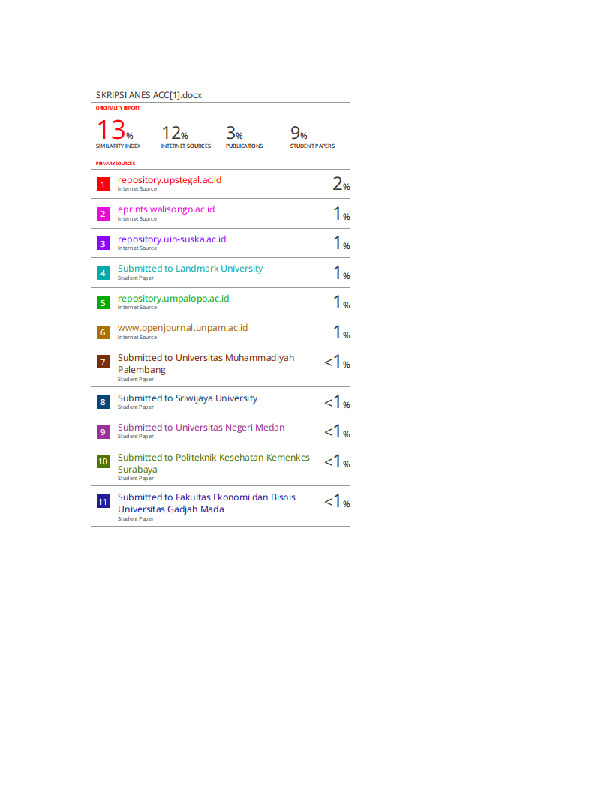The width and height of the screenshot is (612, 792).
Task: Click the <1% value for Universitas Negeri Medan
Action: pos(337,431)
